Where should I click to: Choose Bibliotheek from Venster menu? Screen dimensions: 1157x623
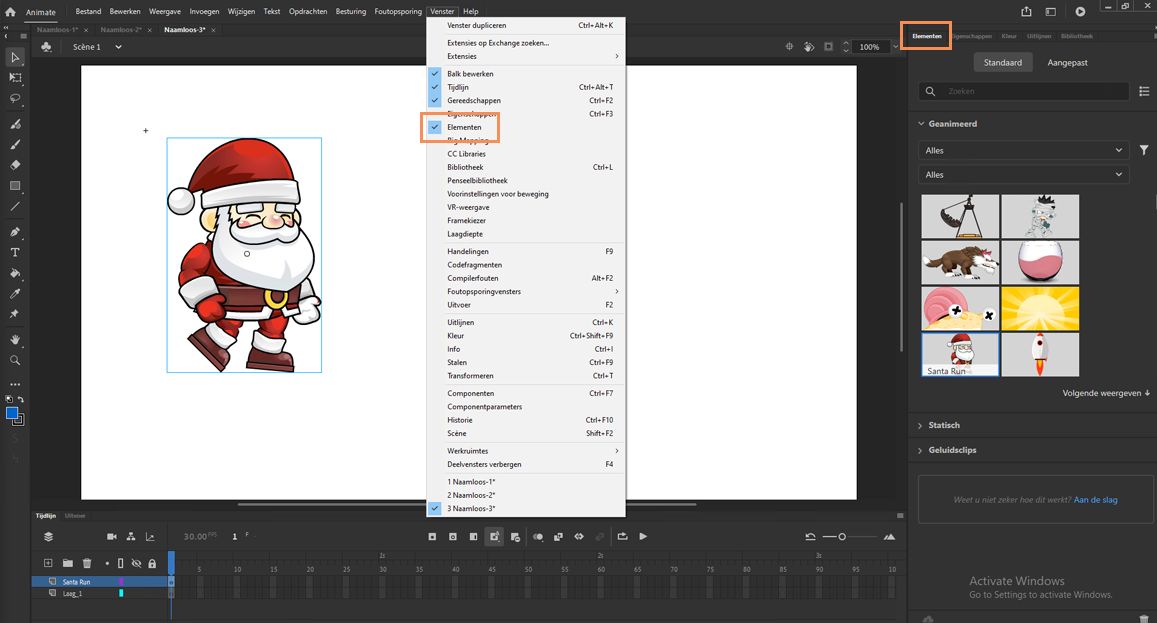[x=526, y=167]
